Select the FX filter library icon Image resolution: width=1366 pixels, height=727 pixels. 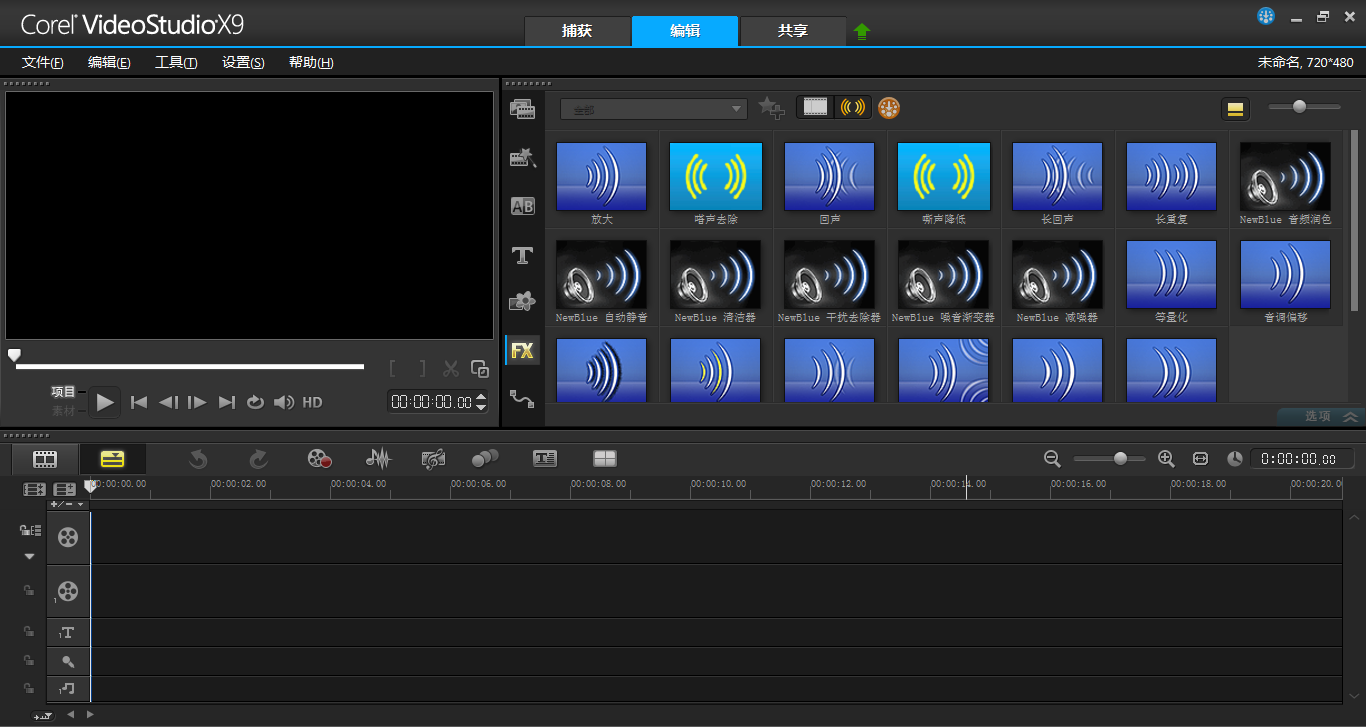click(522, 350)
